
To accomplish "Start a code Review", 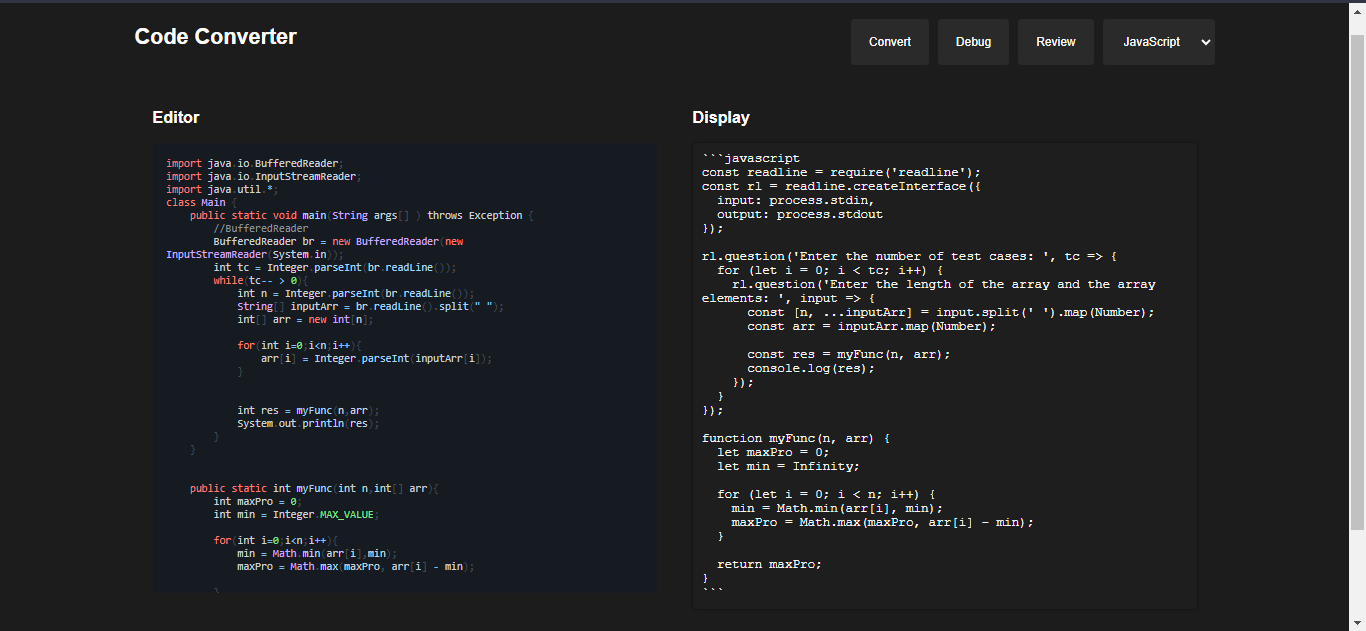I will point(1055,42).
